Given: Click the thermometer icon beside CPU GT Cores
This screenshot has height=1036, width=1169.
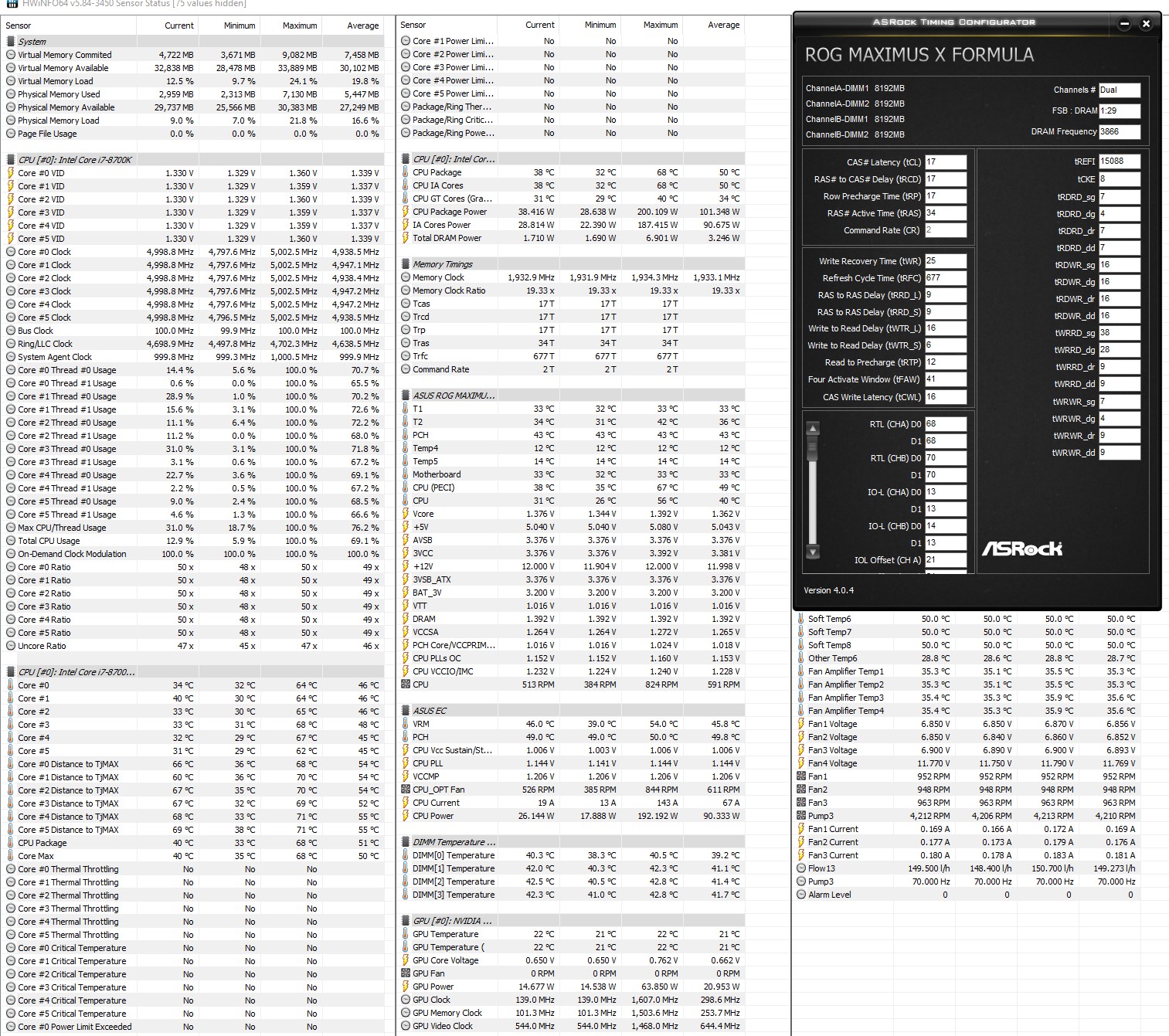Looking at the screenshot, I should (406, 199).
